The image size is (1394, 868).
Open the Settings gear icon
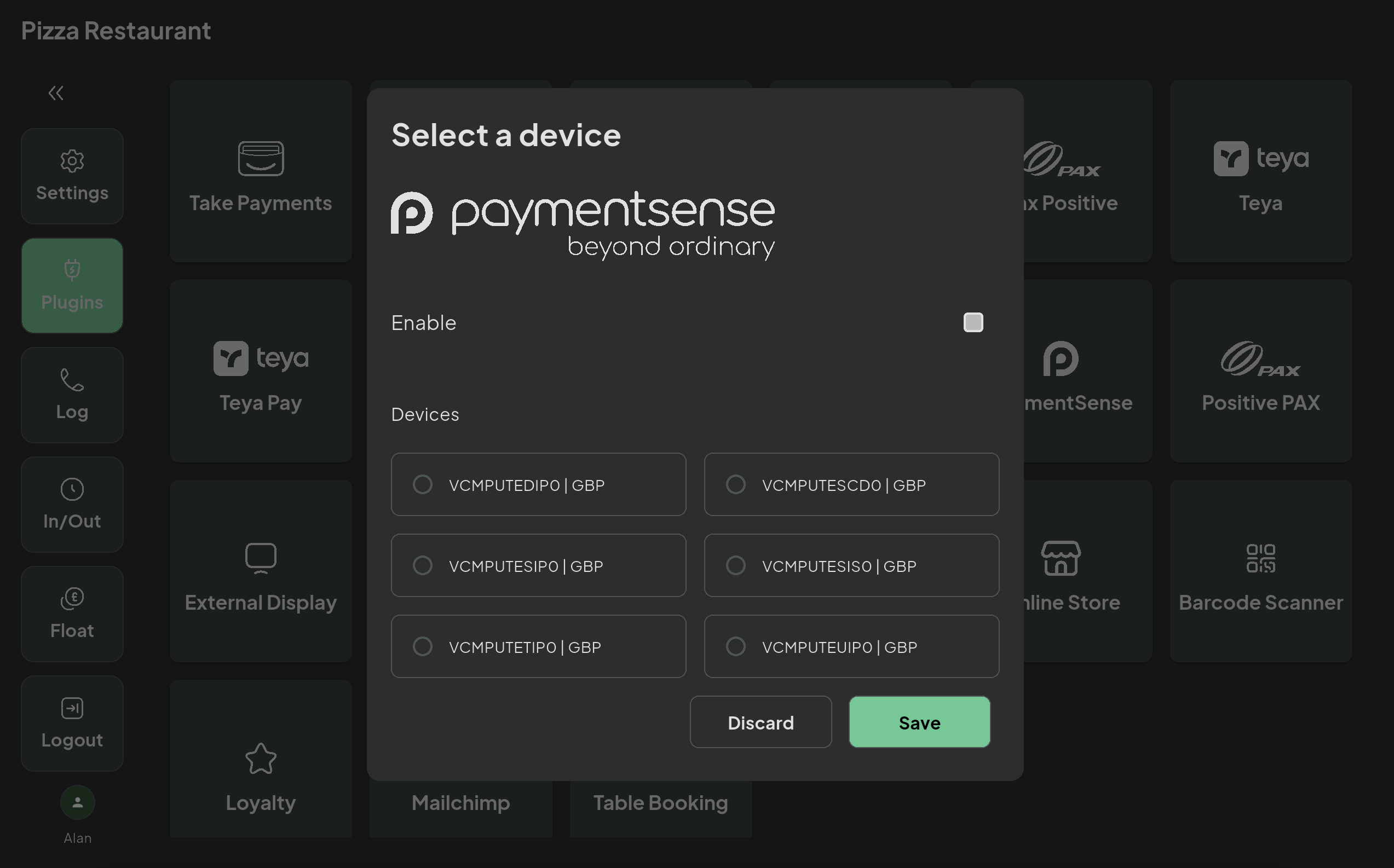[x=72, y=161]
